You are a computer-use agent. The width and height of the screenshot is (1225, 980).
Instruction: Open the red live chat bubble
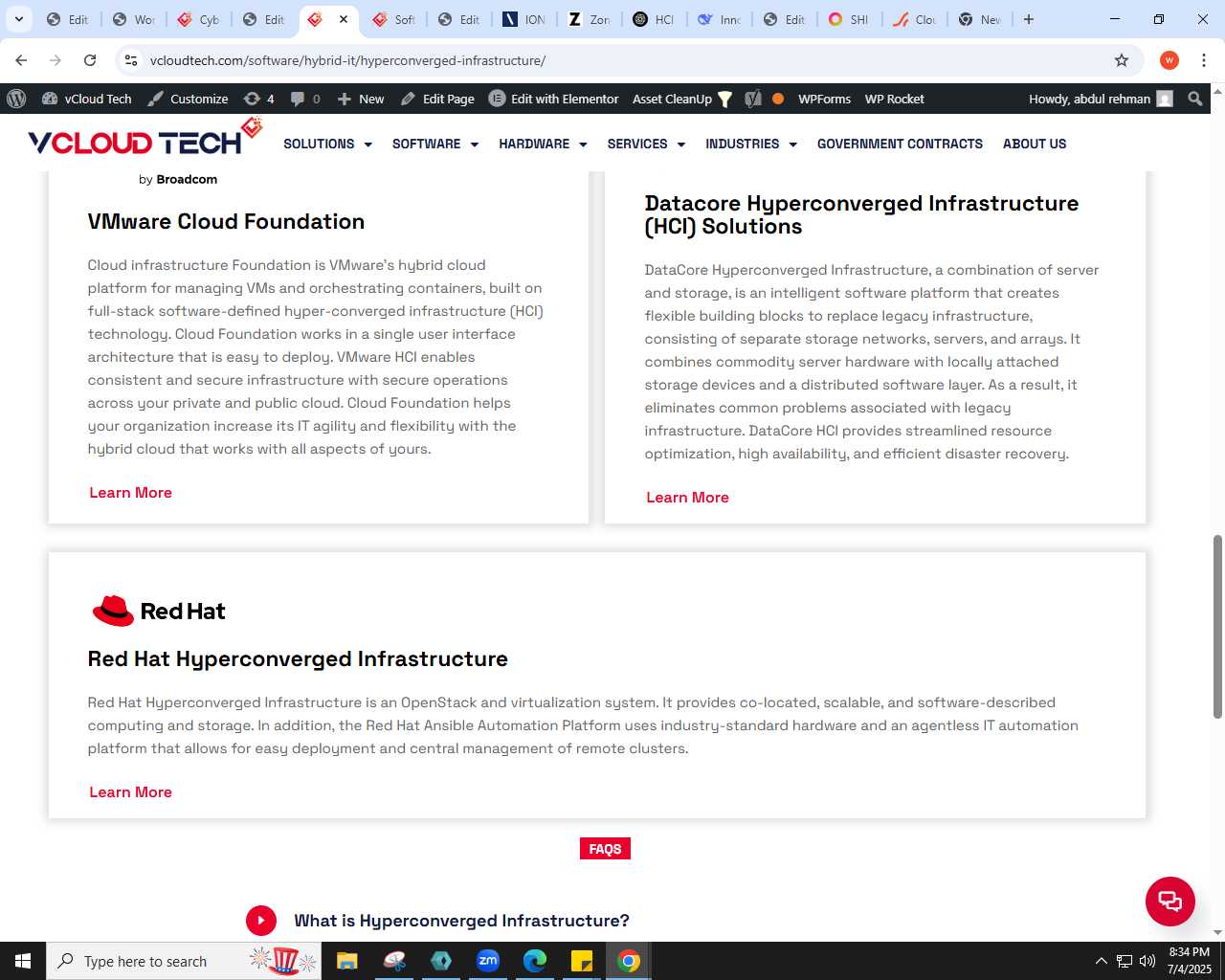tap(1170, 902)
